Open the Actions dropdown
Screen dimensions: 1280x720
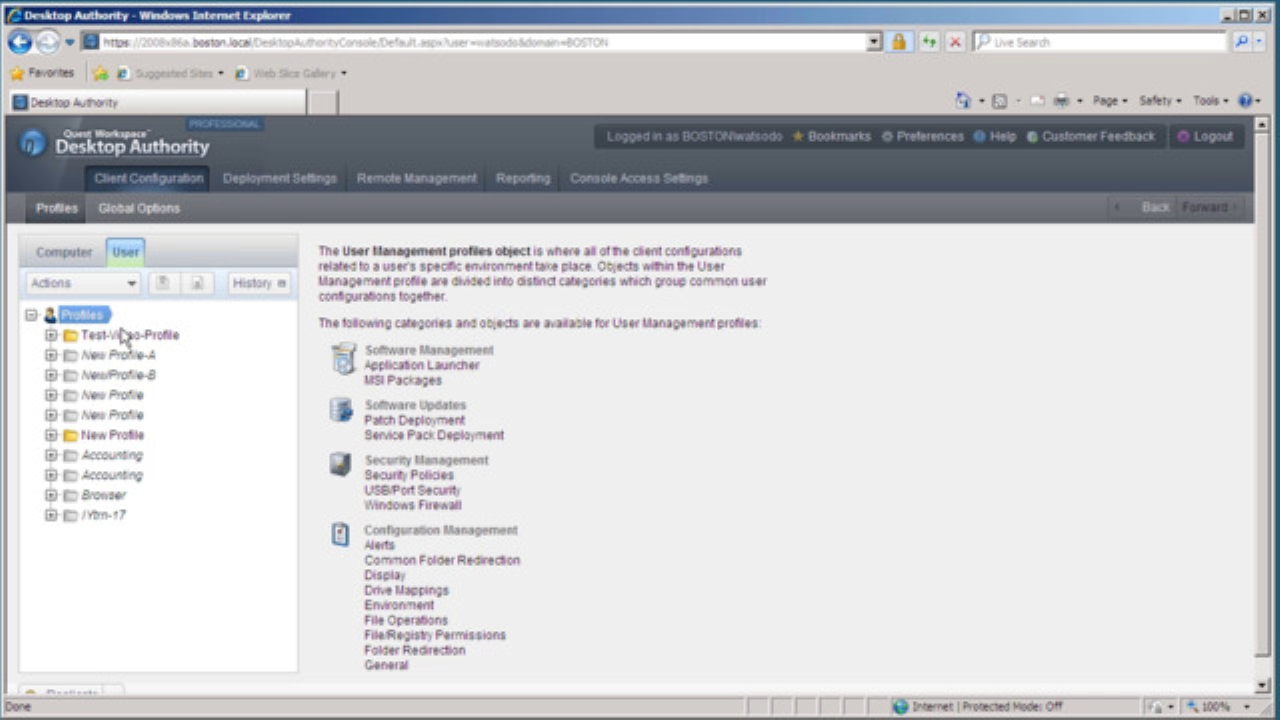(x=83, y=284)
